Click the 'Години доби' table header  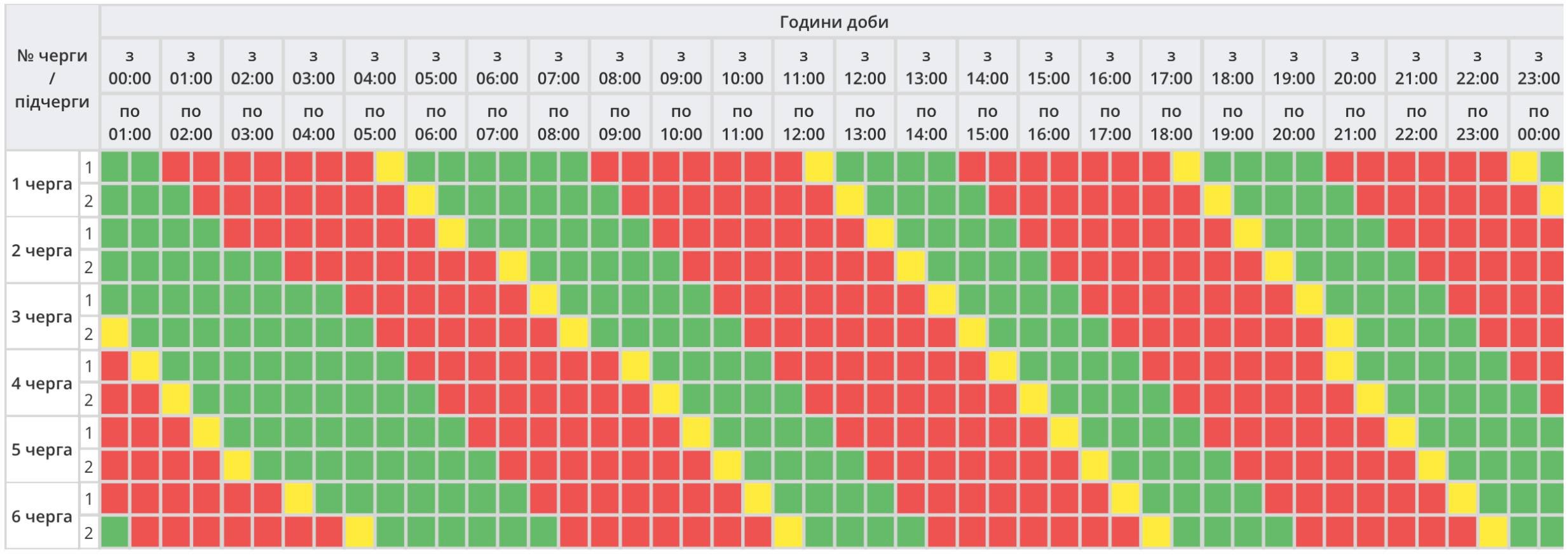(x=833, y=22)
